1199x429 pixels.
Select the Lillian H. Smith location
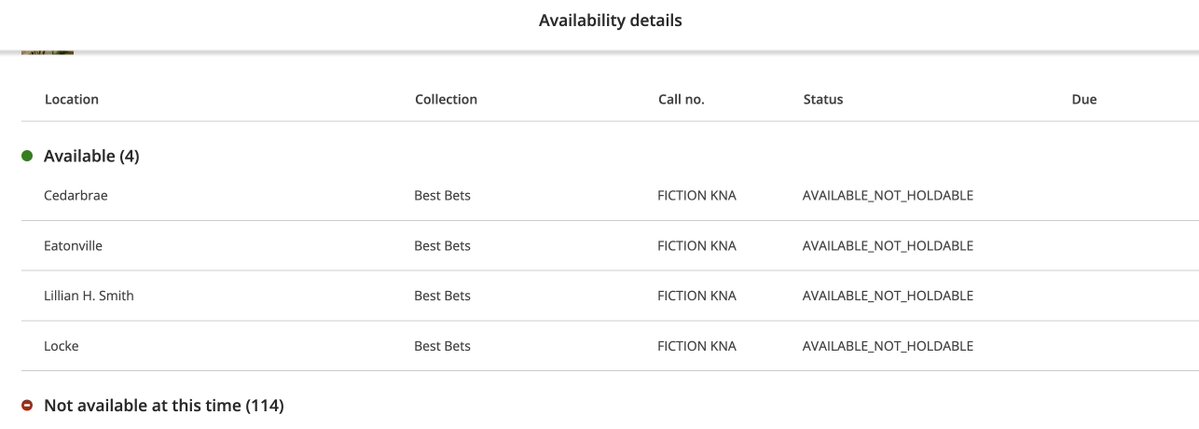pos(89,296)
